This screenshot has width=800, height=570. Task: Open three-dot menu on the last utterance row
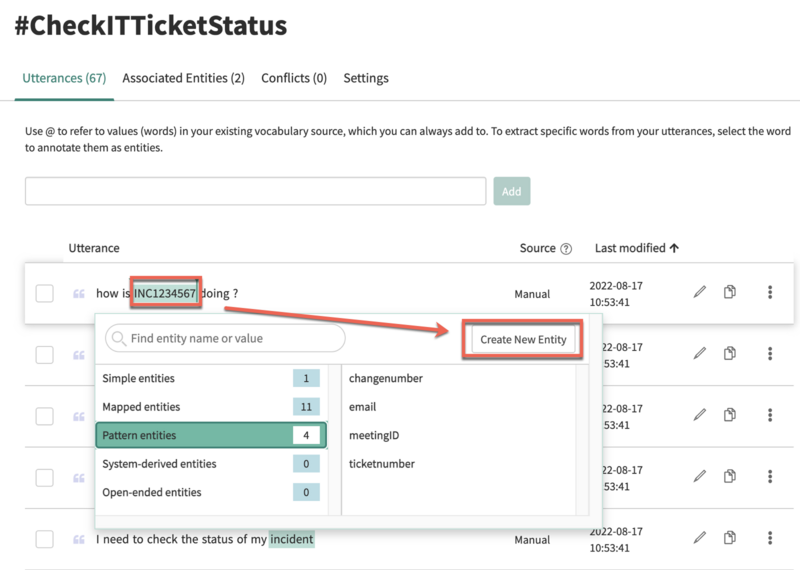770,537
